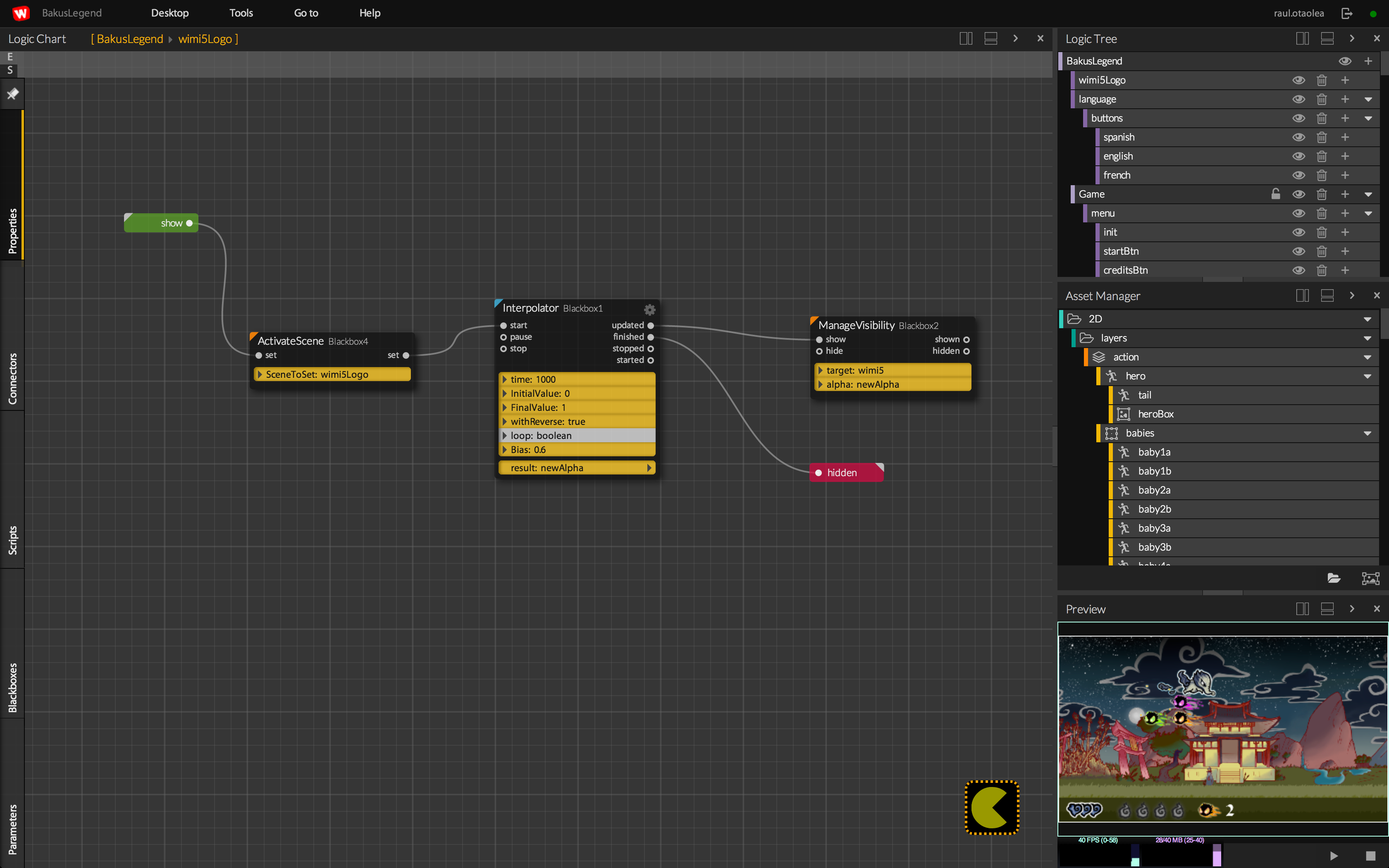The height and width of the screenshot is (868, 1389).
Task: Click the pin icon in left sidebar
Action: [x=13, y=93]
